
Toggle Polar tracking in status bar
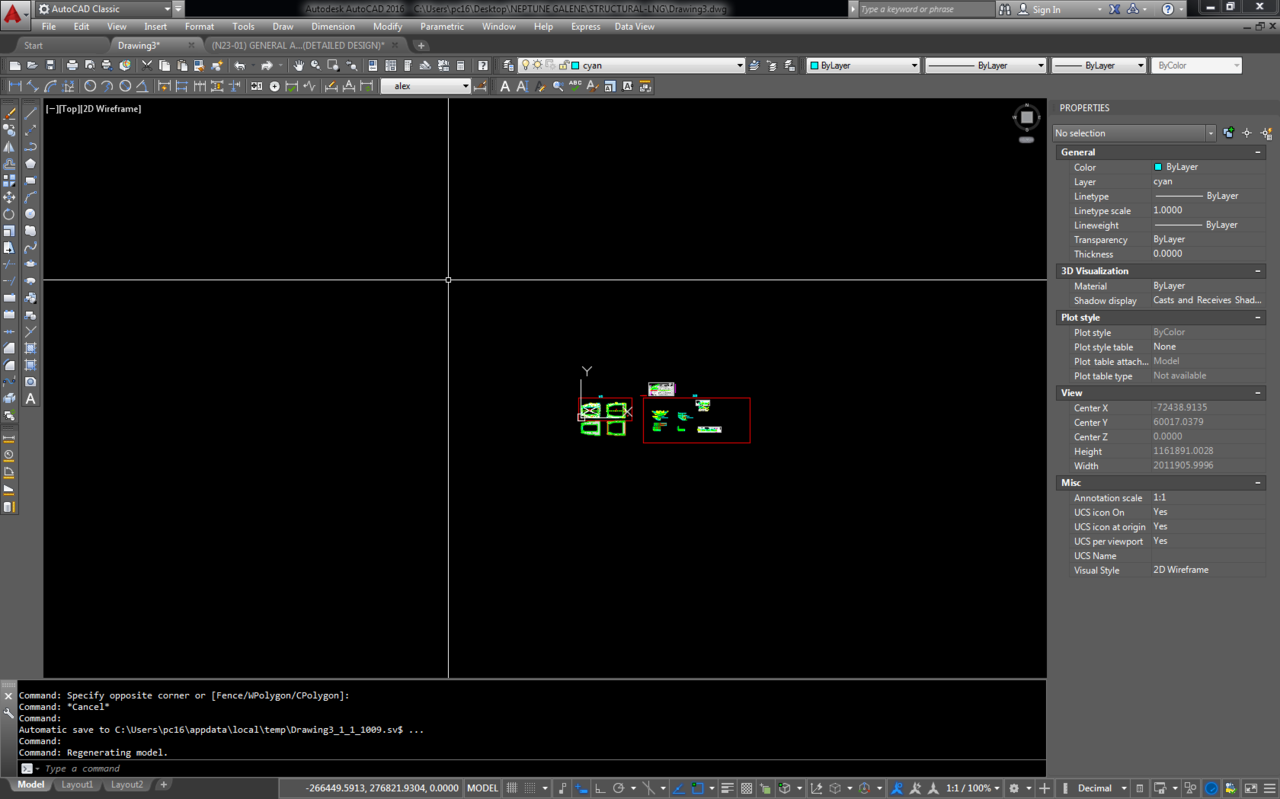619,788
